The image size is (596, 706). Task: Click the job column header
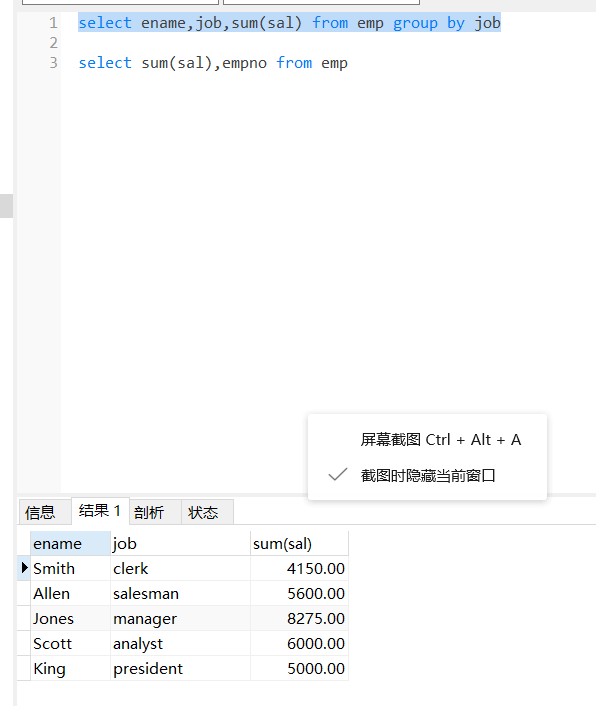pos(180,543)
